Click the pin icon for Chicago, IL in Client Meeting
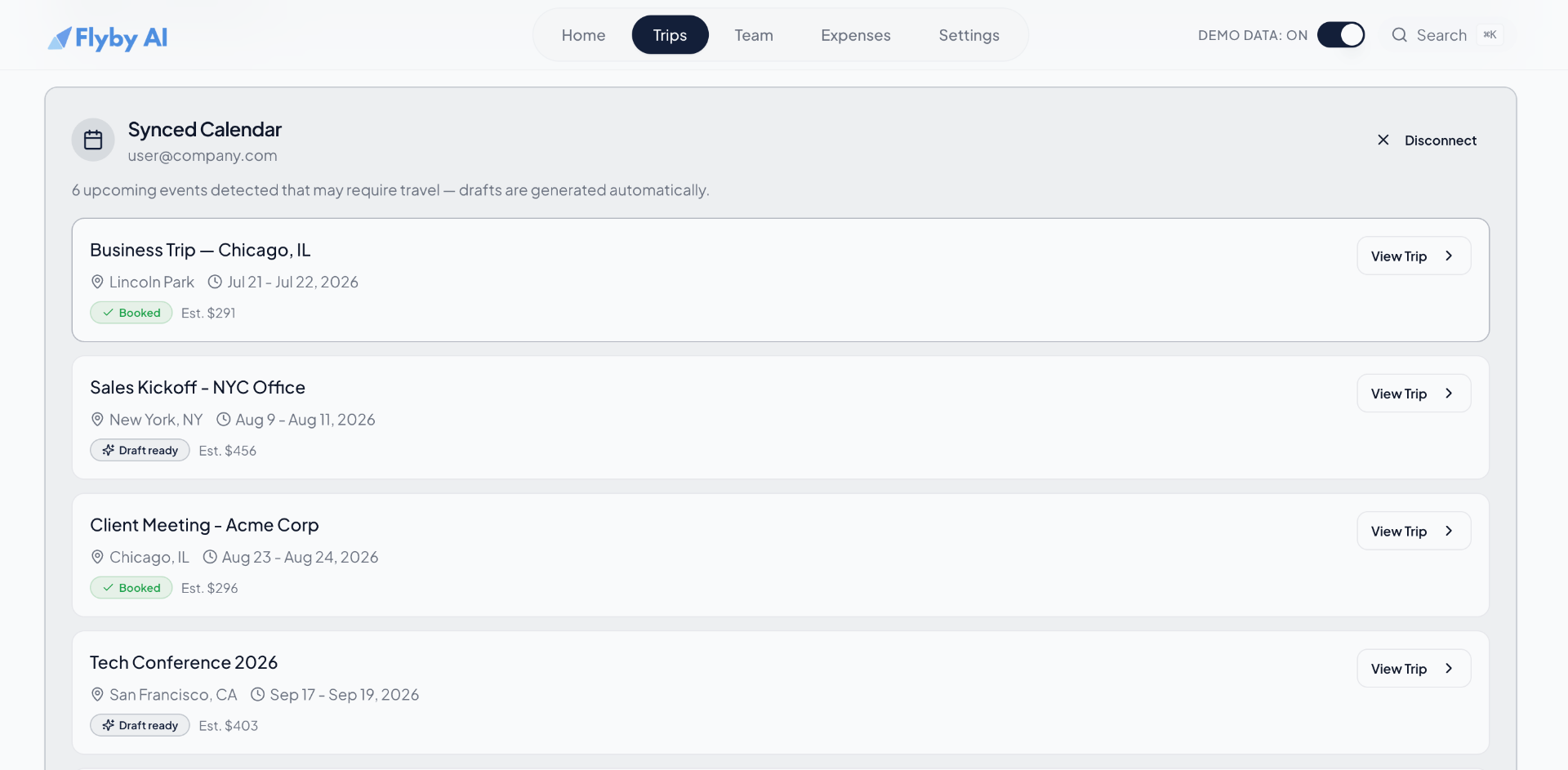Viewport: 1568px width, 770px height. (x=97, y=557)
